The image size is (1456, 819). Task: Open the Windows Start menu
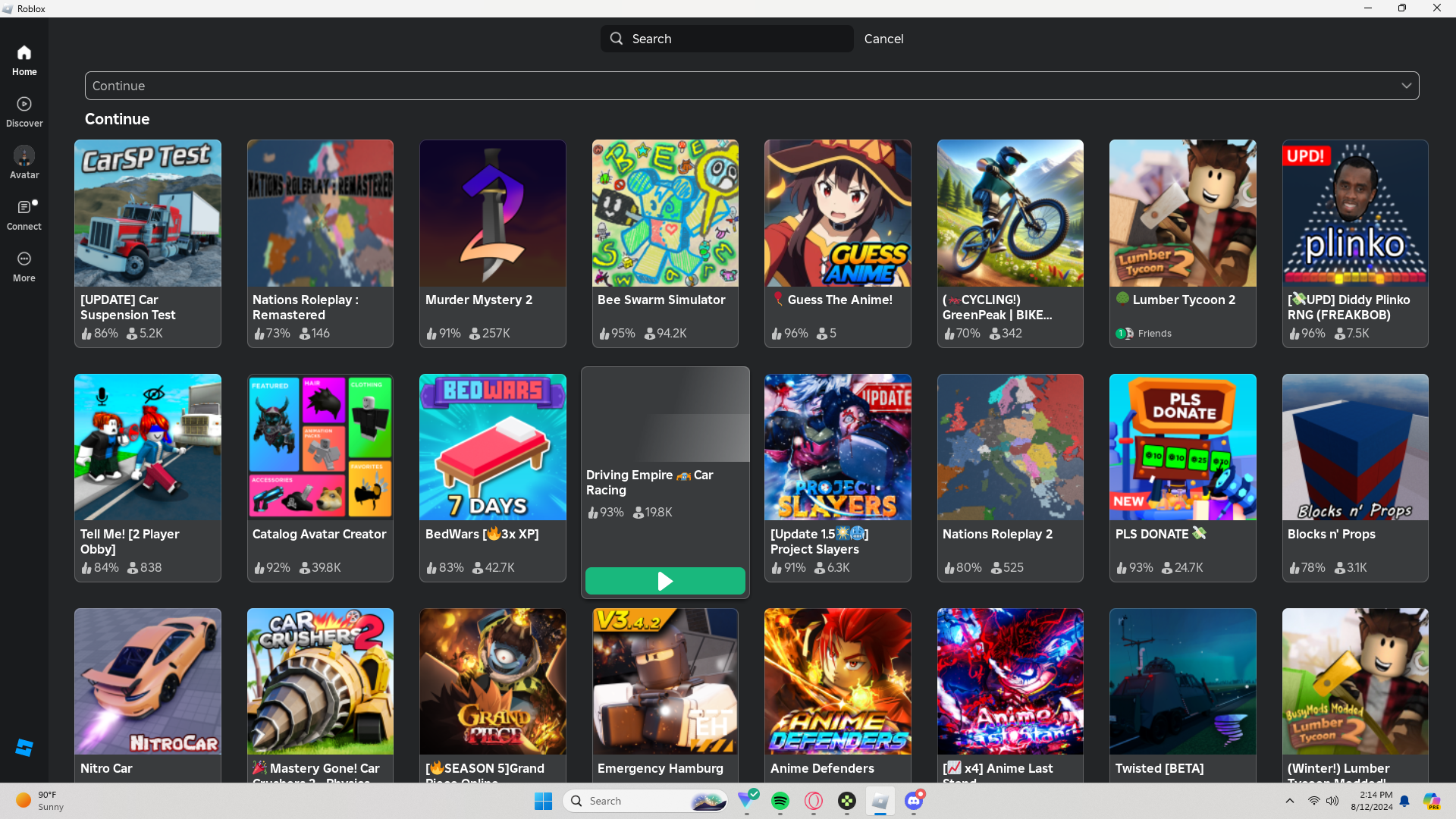pyautogui.click(x=544, y=801)
